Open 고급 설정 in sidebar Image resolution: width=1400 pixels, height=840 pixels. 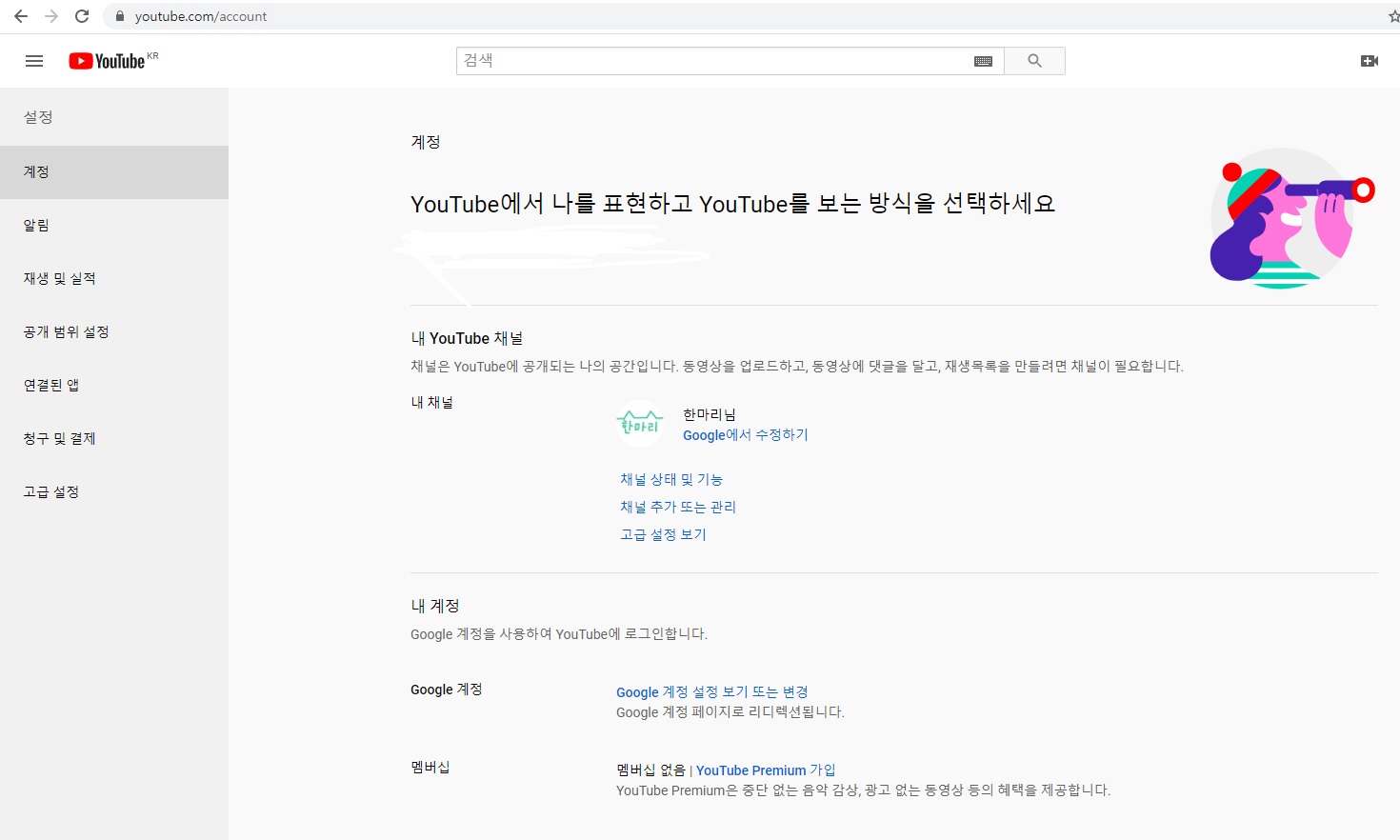pyautogui.click(x=114, y=492)
